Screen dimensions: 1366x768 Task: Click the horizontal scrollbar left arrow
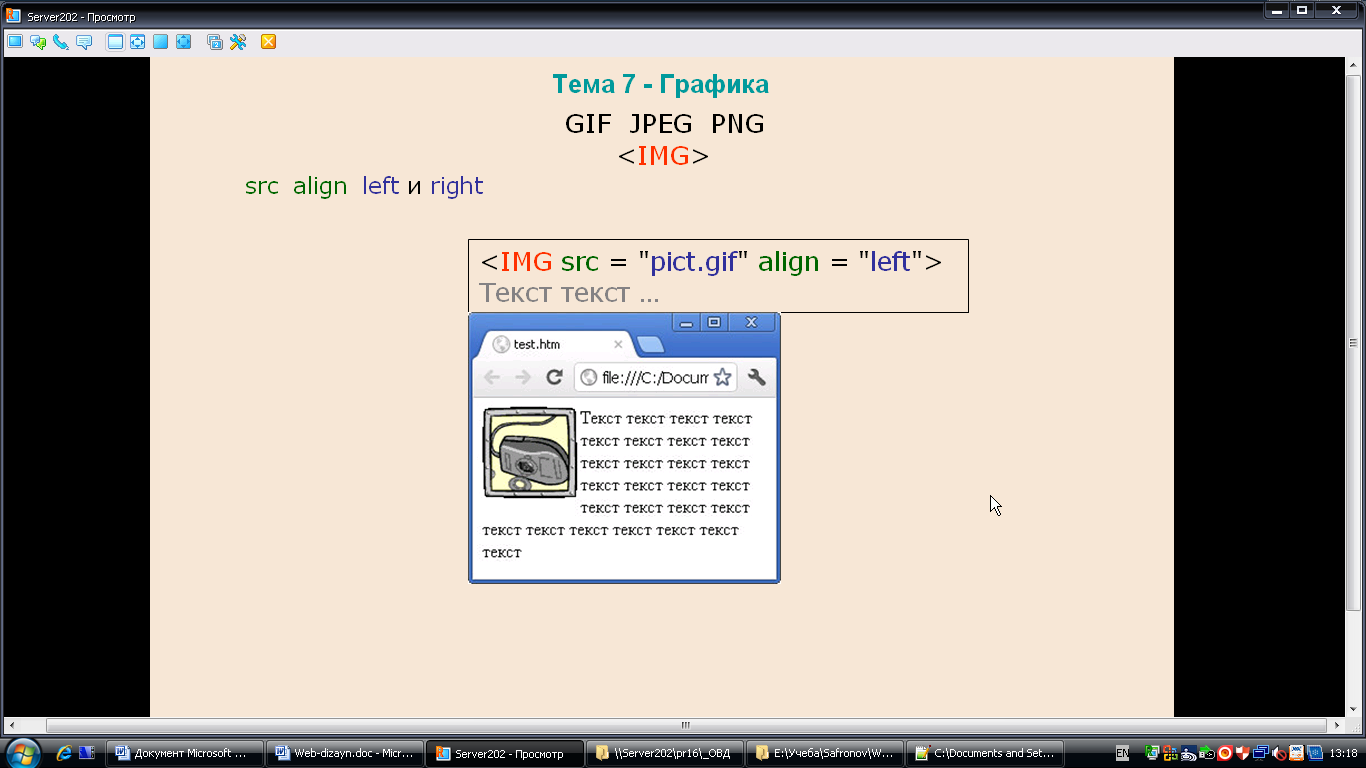pos(11,726)
